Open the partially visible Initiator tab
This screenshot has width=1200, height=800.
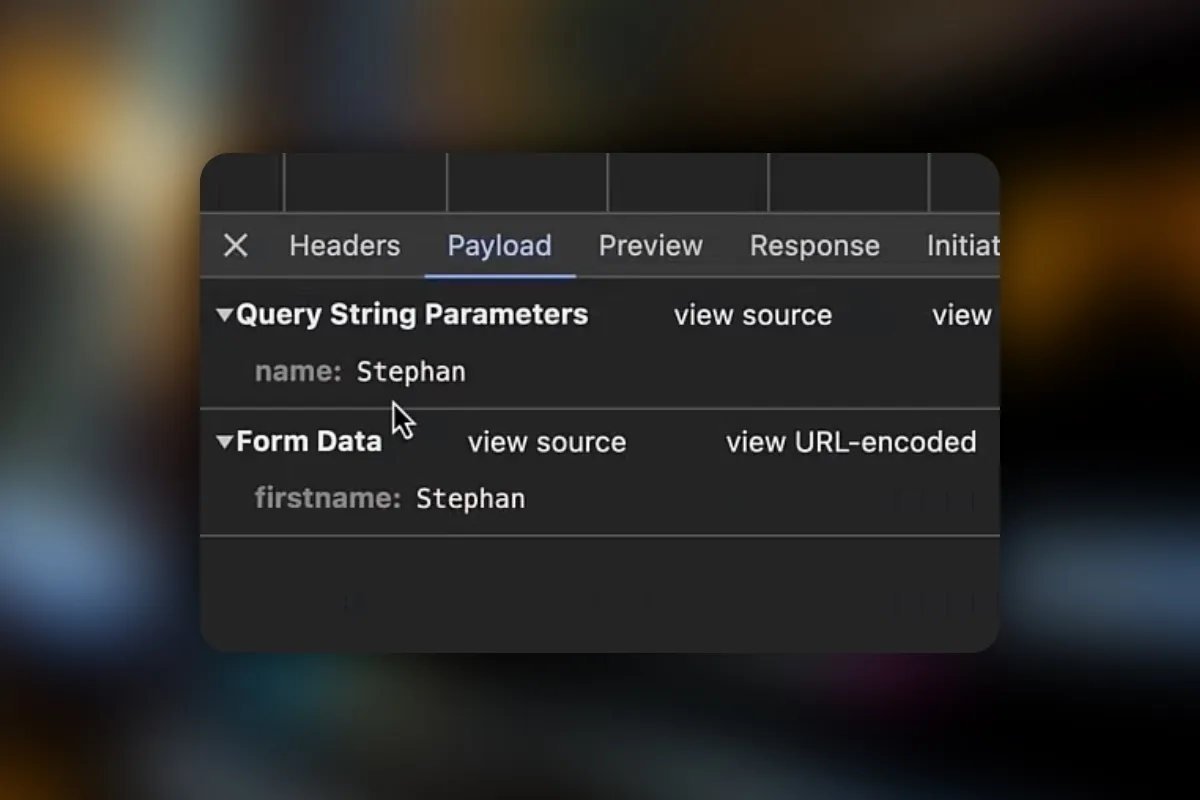tap(962, 245)
